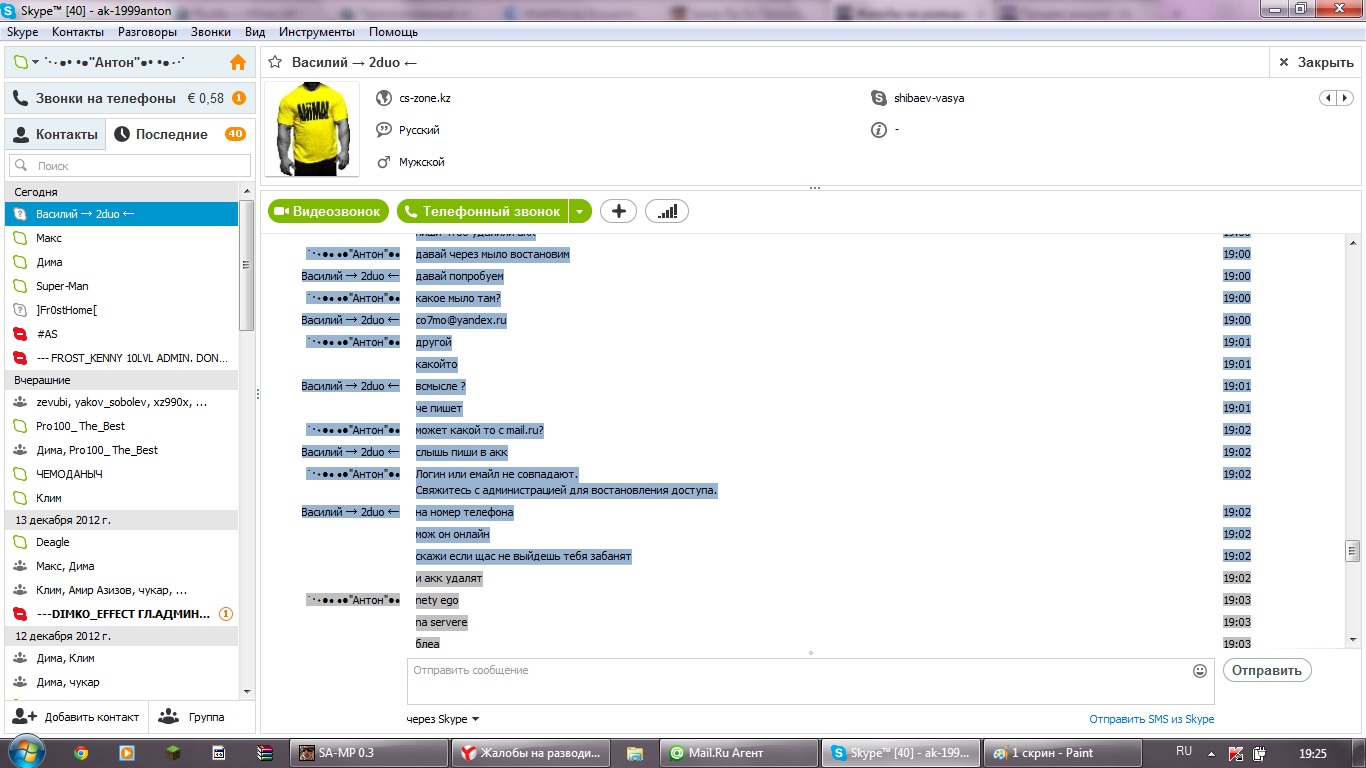
Task: Select ЧЕМОДАНЫЧ contact
Action: point(122,474)
